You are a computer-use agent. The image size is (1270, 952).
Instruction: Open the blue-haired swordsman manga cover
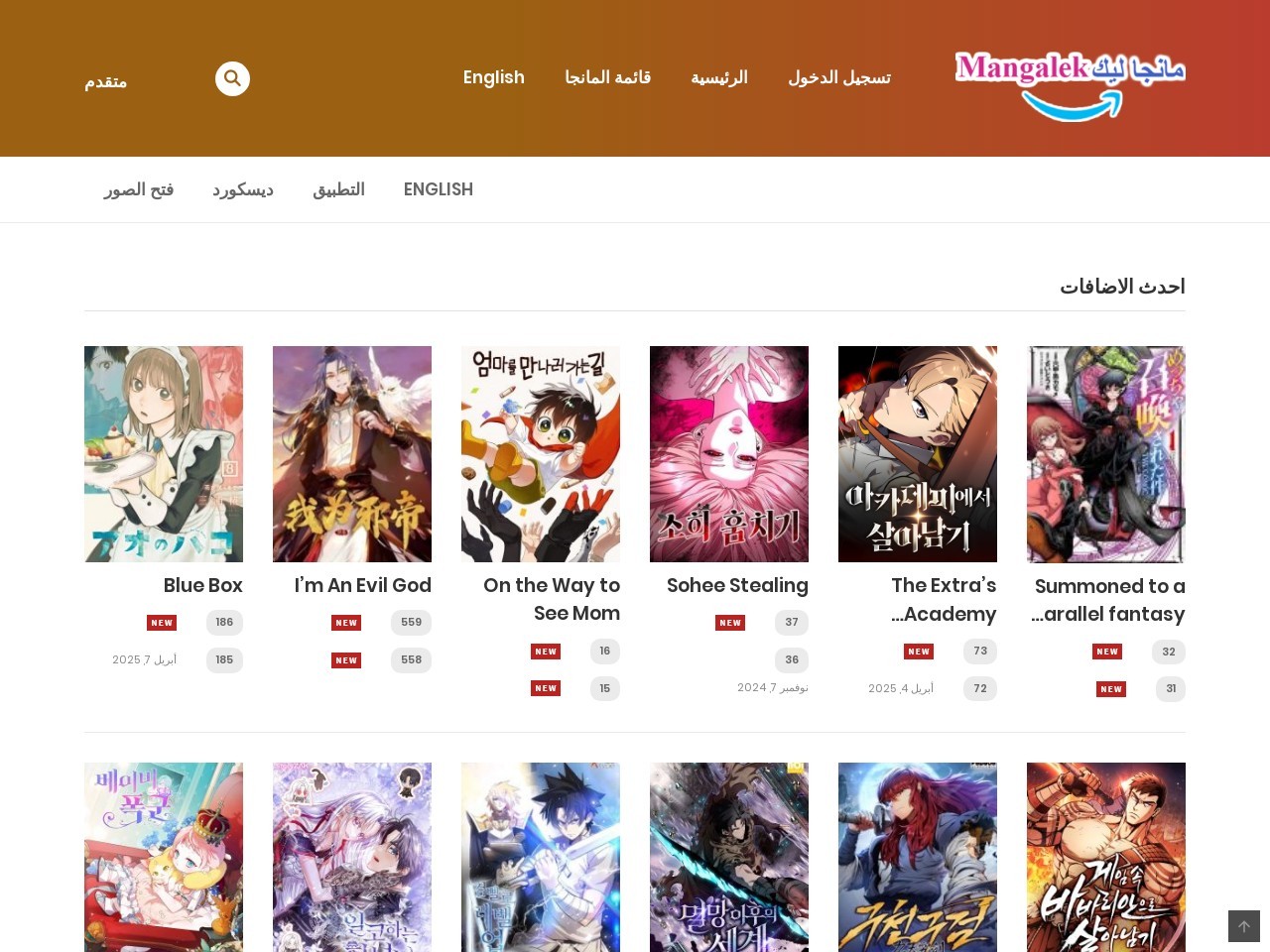(x=541, y=857)
